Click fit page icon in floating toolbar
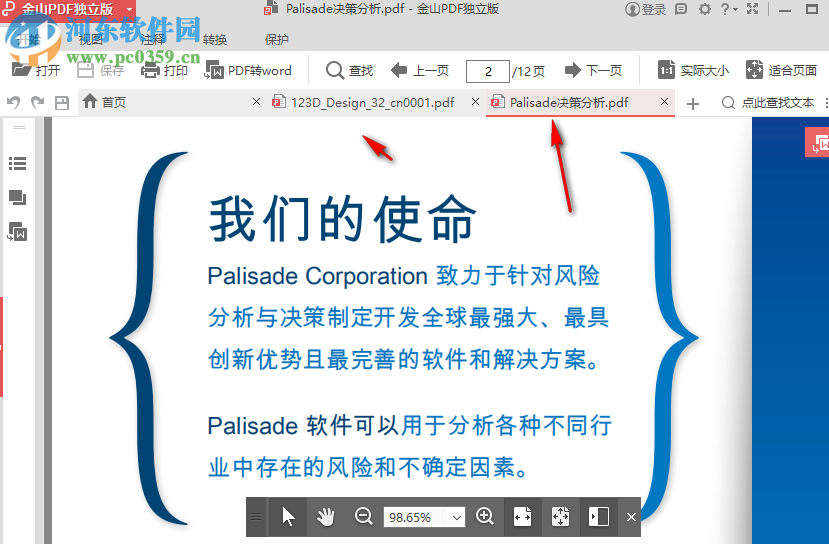The height and width of the screenshot is (544, 829). point(560,517)
